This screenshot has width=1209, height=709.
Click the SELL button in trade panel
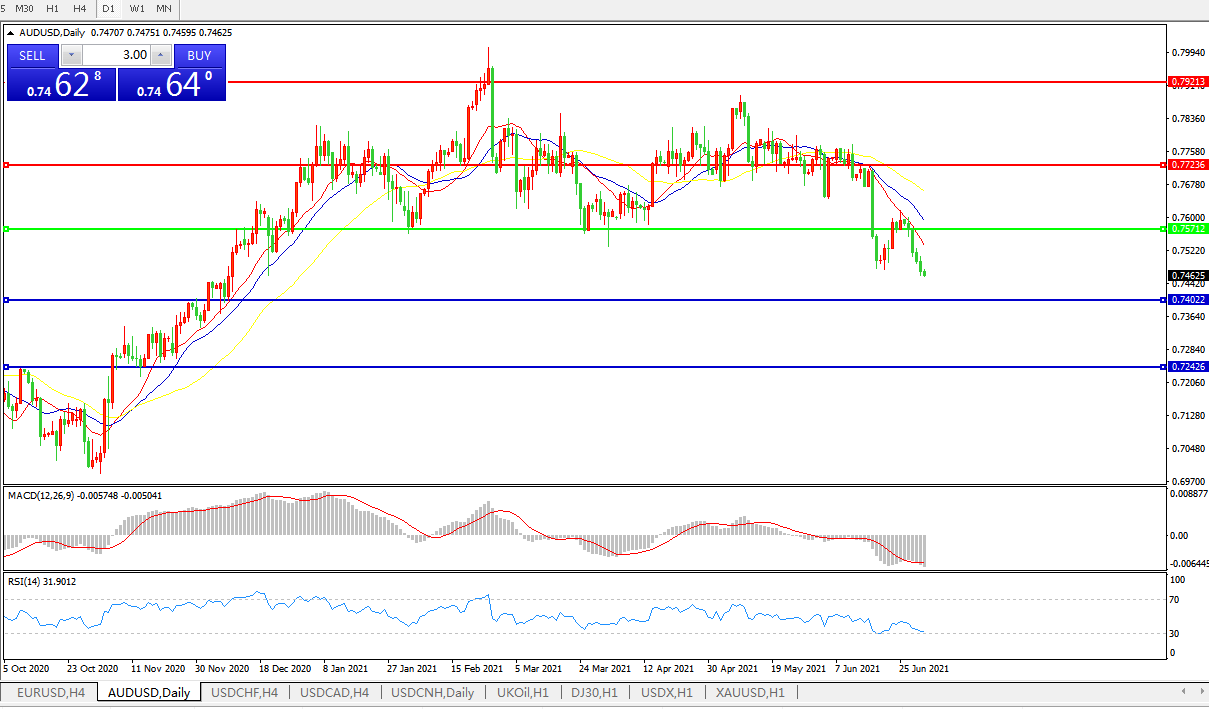click(x=32, y=55)
